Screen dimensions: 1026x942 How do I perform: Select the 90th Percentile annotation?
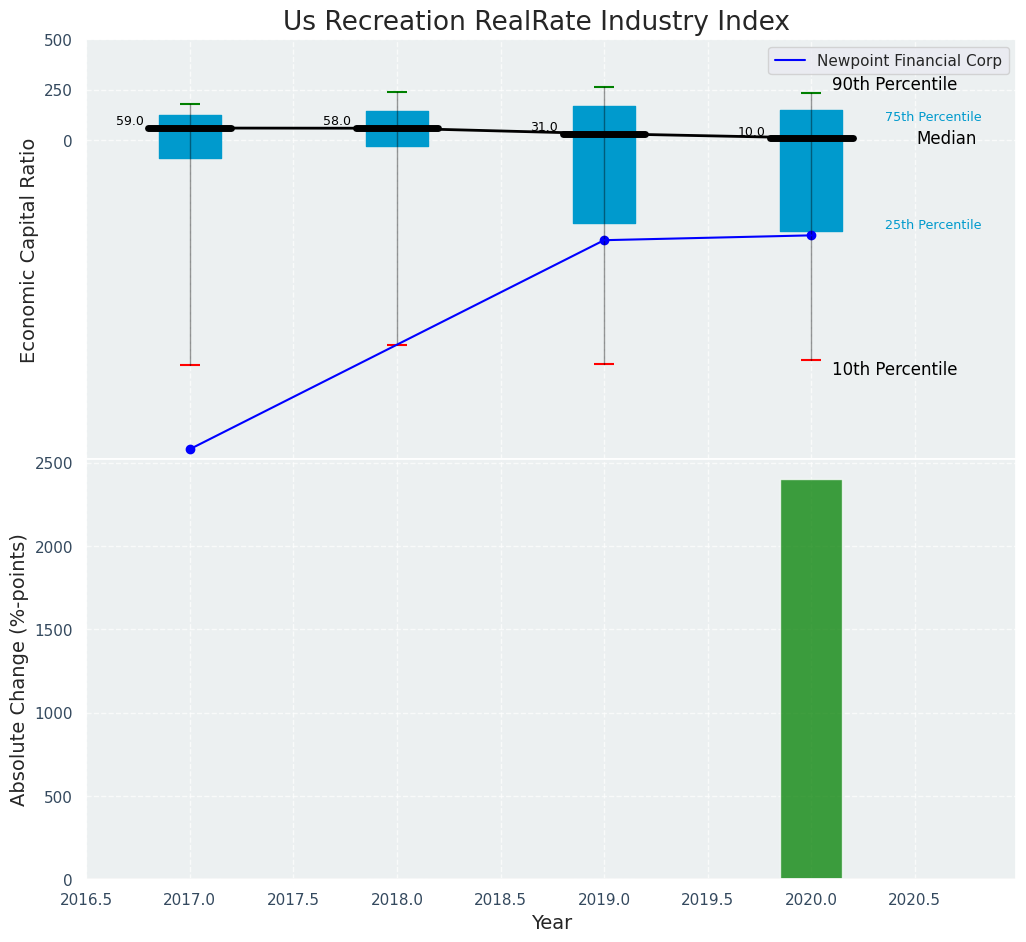pyautogui.click(x=894, y=85)
